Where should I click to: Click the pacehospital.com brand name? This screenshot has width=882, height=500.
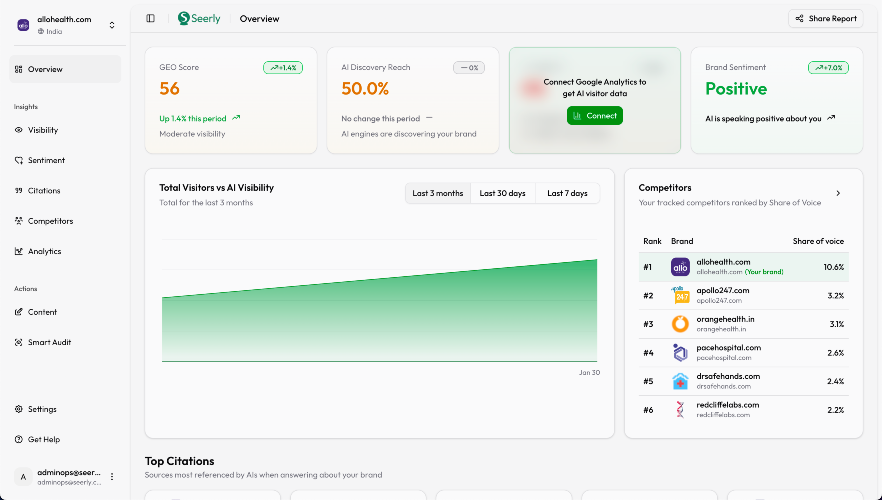click(728, 348)
